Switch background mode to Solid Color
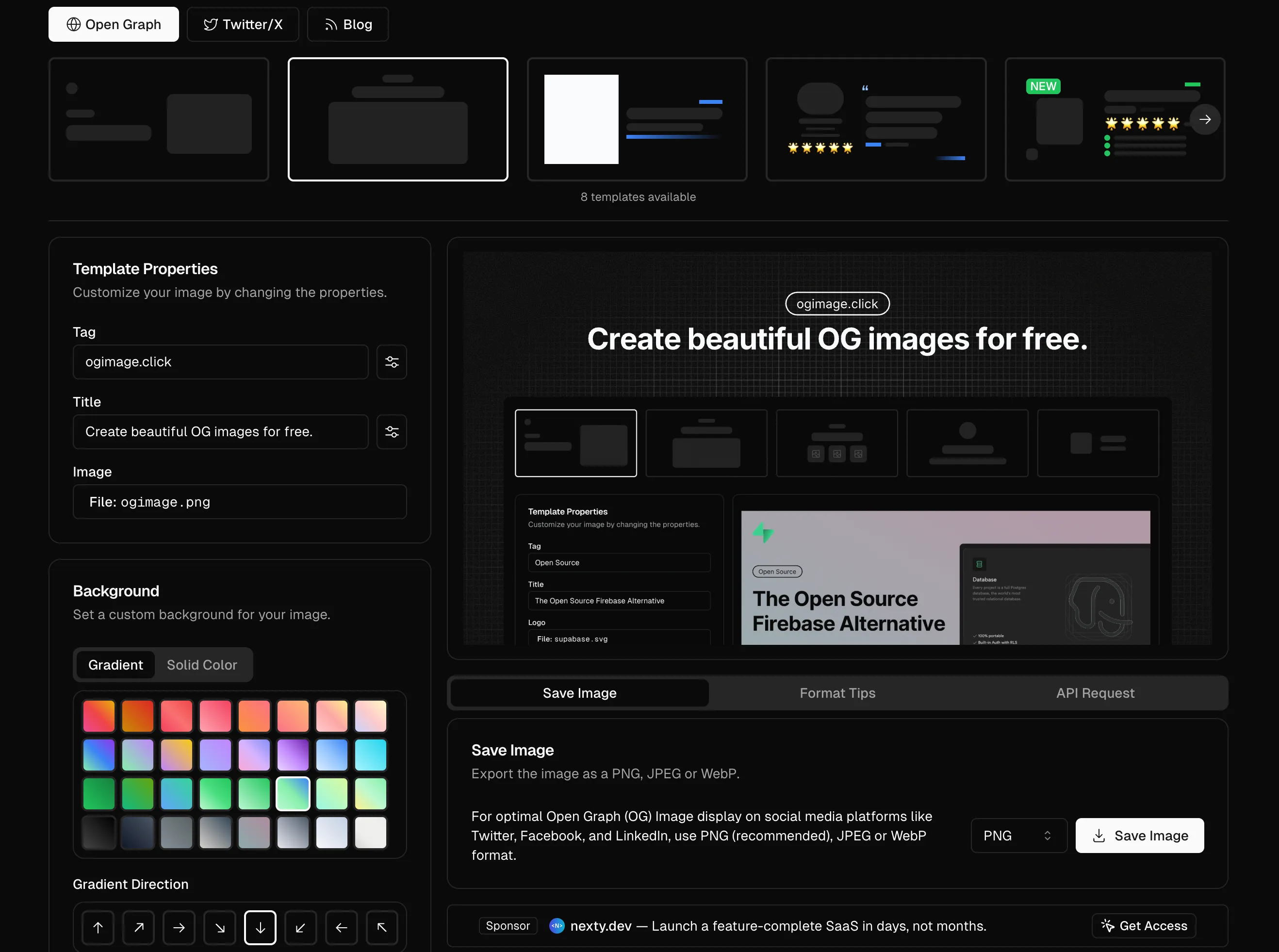This screenshot has height=952, width=1279. point(202,664)
